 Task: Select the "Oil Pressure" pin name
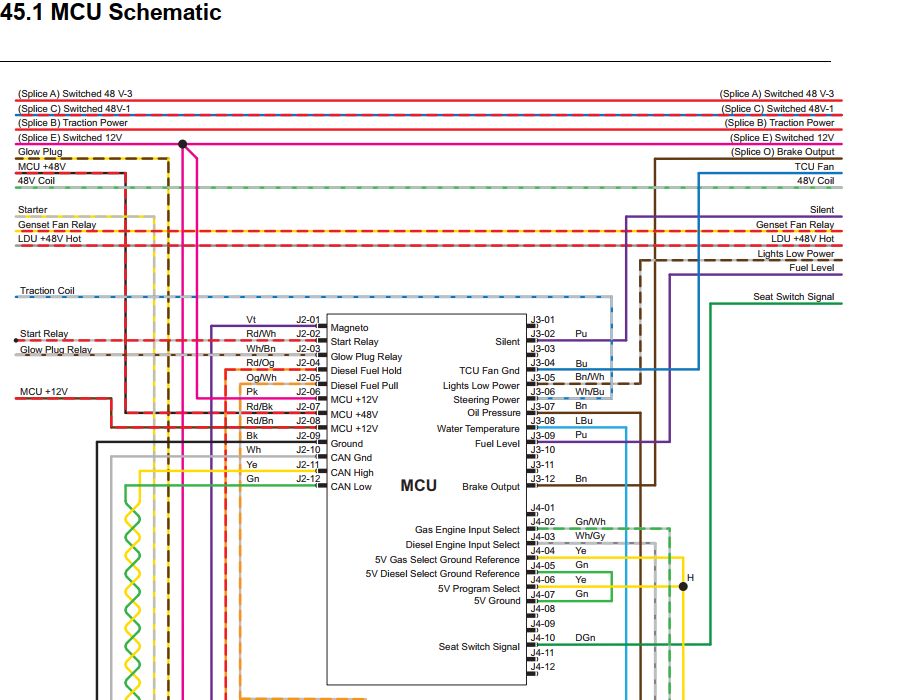coord(493,413)
